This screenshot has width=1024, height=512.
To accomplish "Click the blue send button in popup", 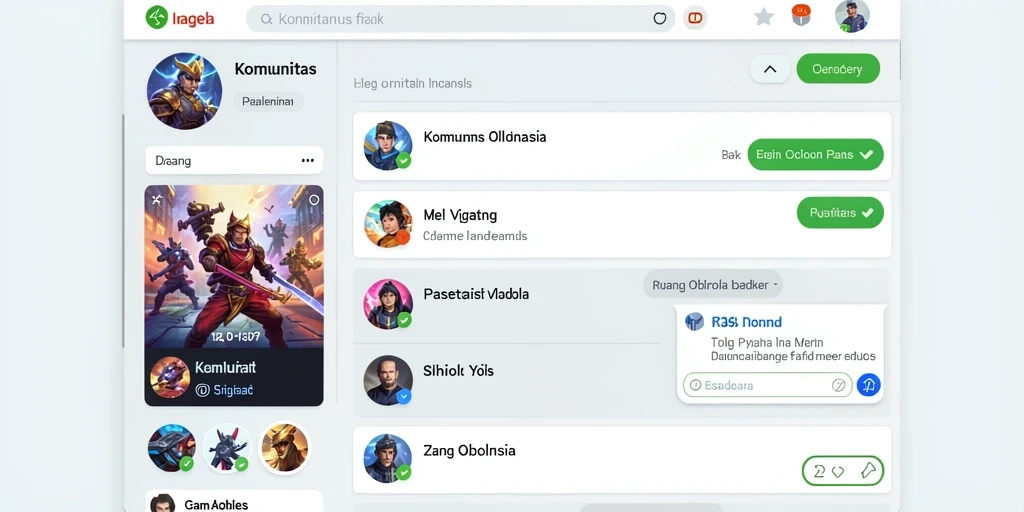I will (x=868, y=385).
